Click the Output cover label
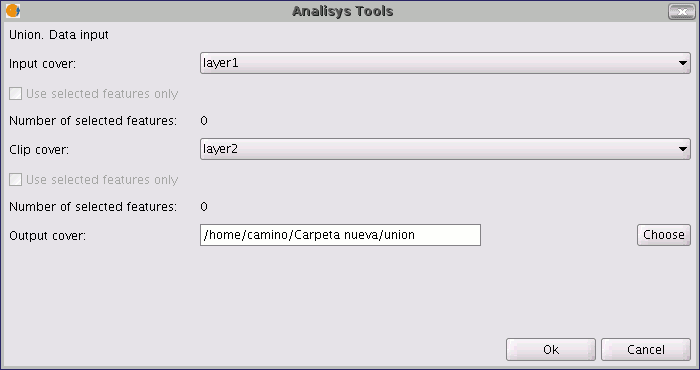Screen dimensions: 700x370 click(x=47, y=235)
